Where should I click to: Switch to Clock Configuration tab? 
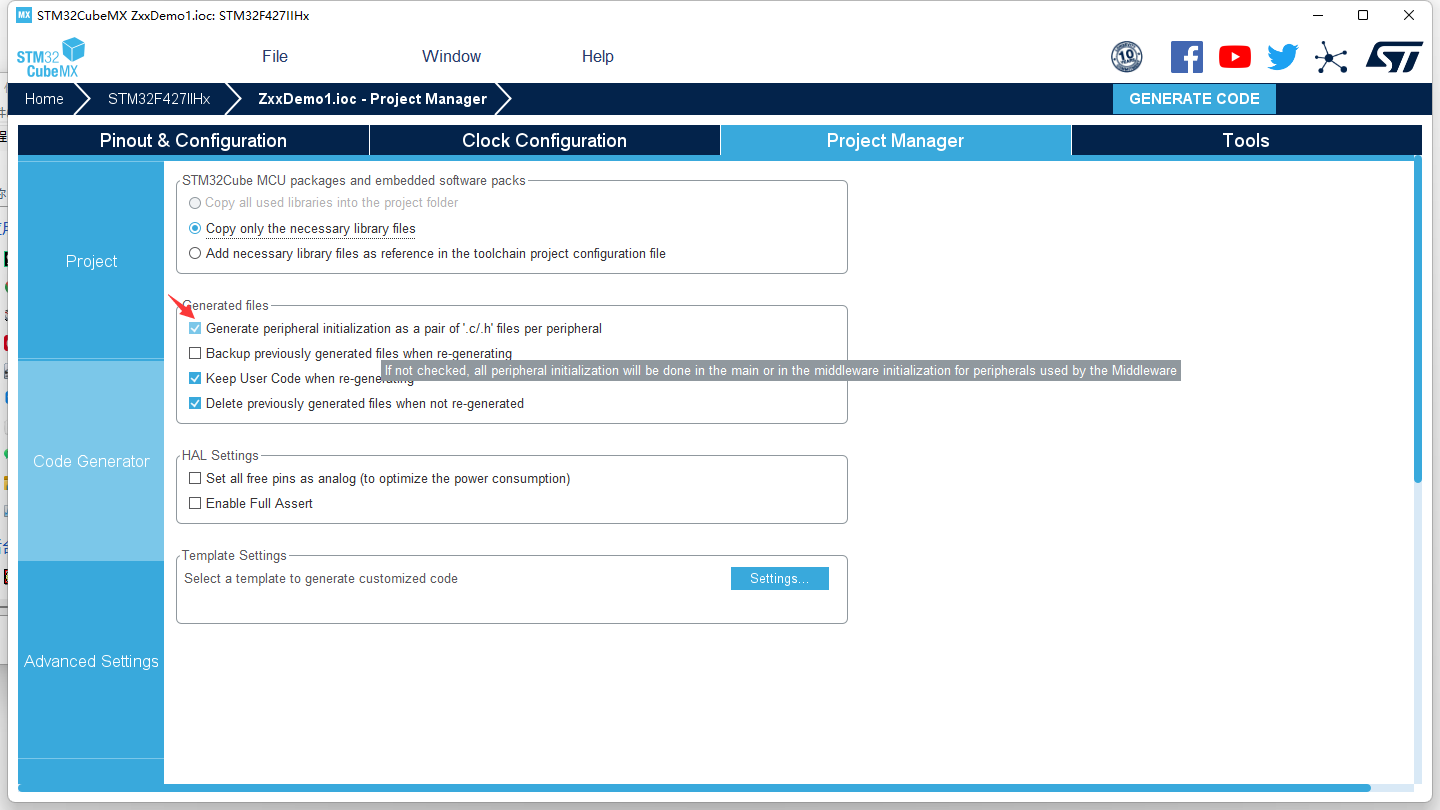point(544,140)
